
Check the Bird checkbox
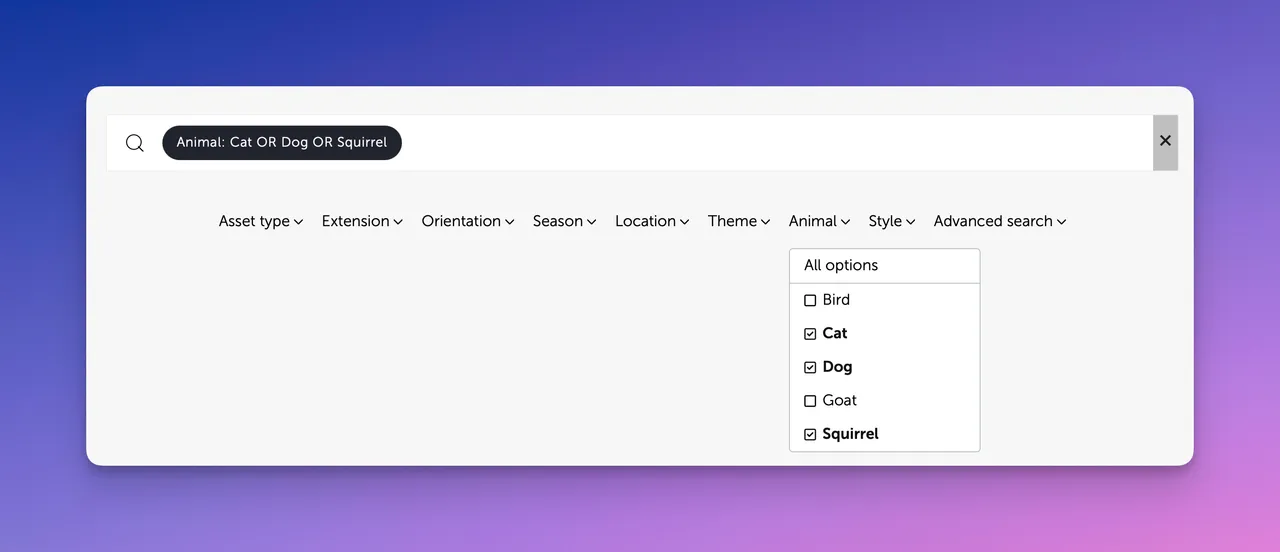(810, 300)
